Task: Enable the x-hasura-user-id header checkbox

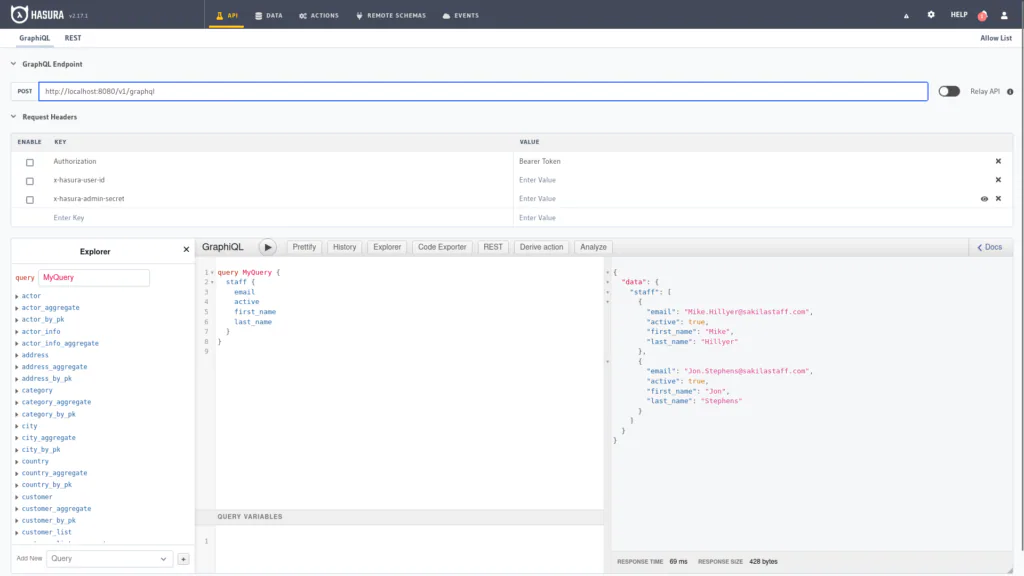Action: 29,181
